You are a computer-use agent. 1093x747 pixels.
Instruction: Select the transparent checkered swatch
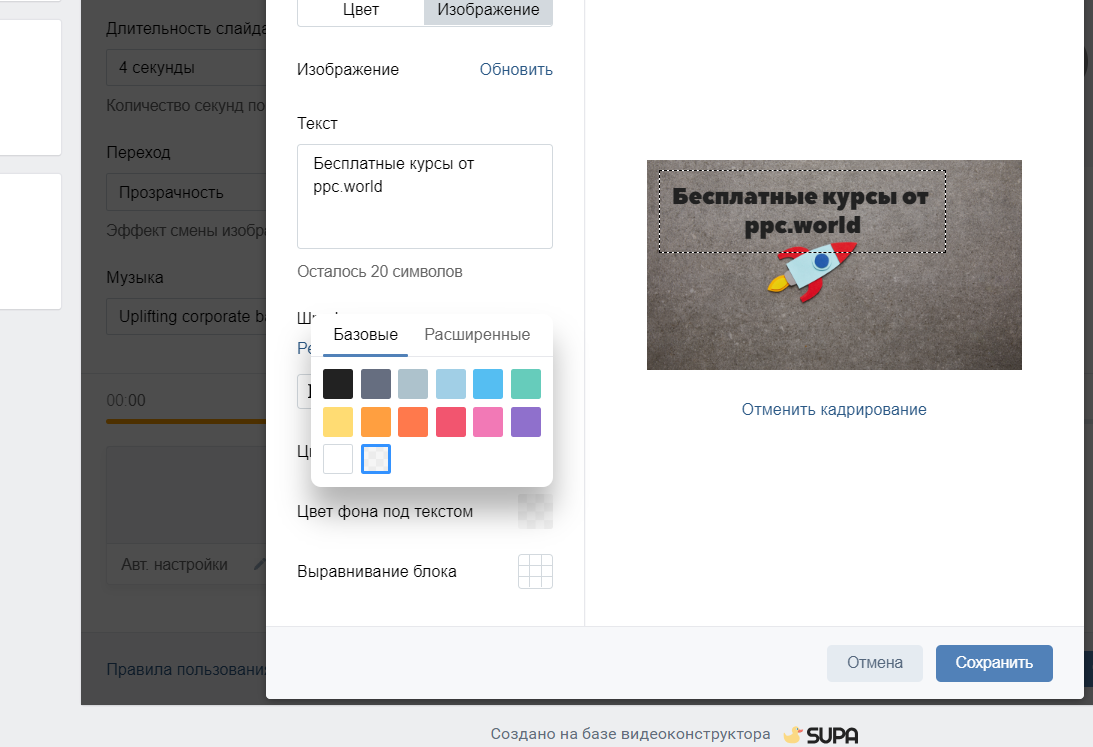(375, 459)
